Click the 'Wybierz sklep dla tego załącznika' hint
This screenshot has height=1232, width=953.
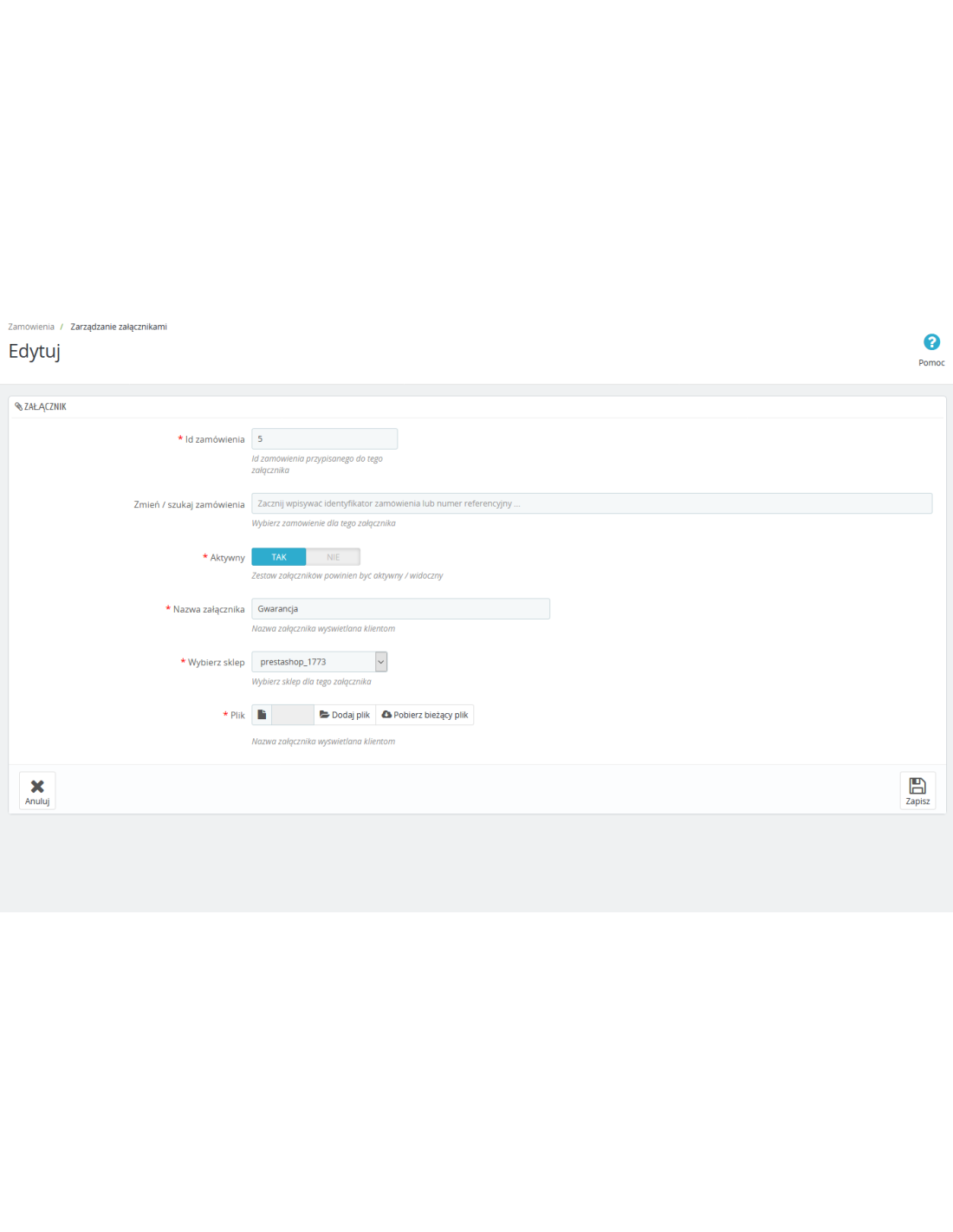point(312,682)
